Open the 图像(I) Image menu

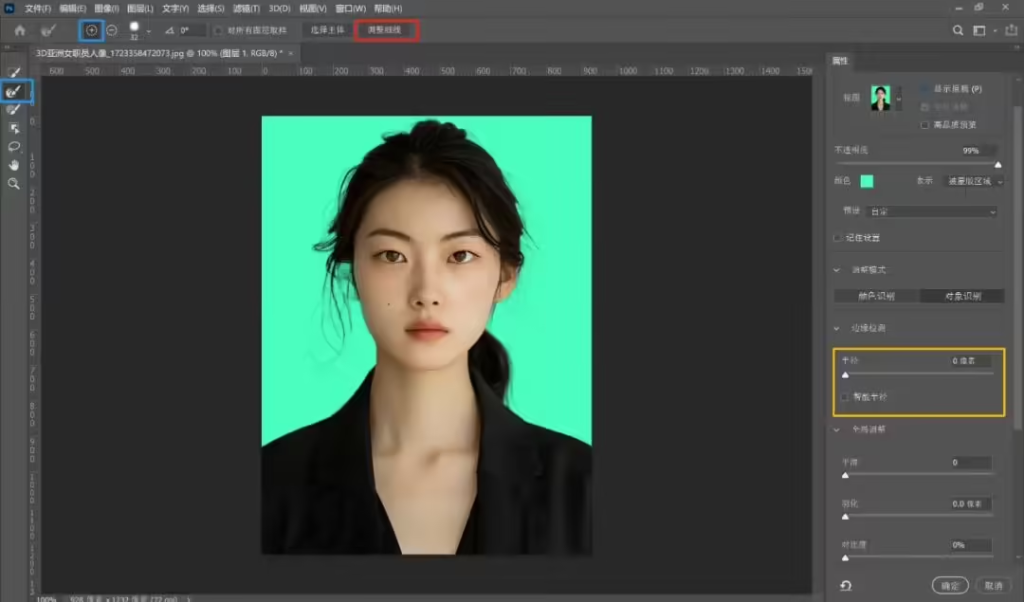point(106,8)
